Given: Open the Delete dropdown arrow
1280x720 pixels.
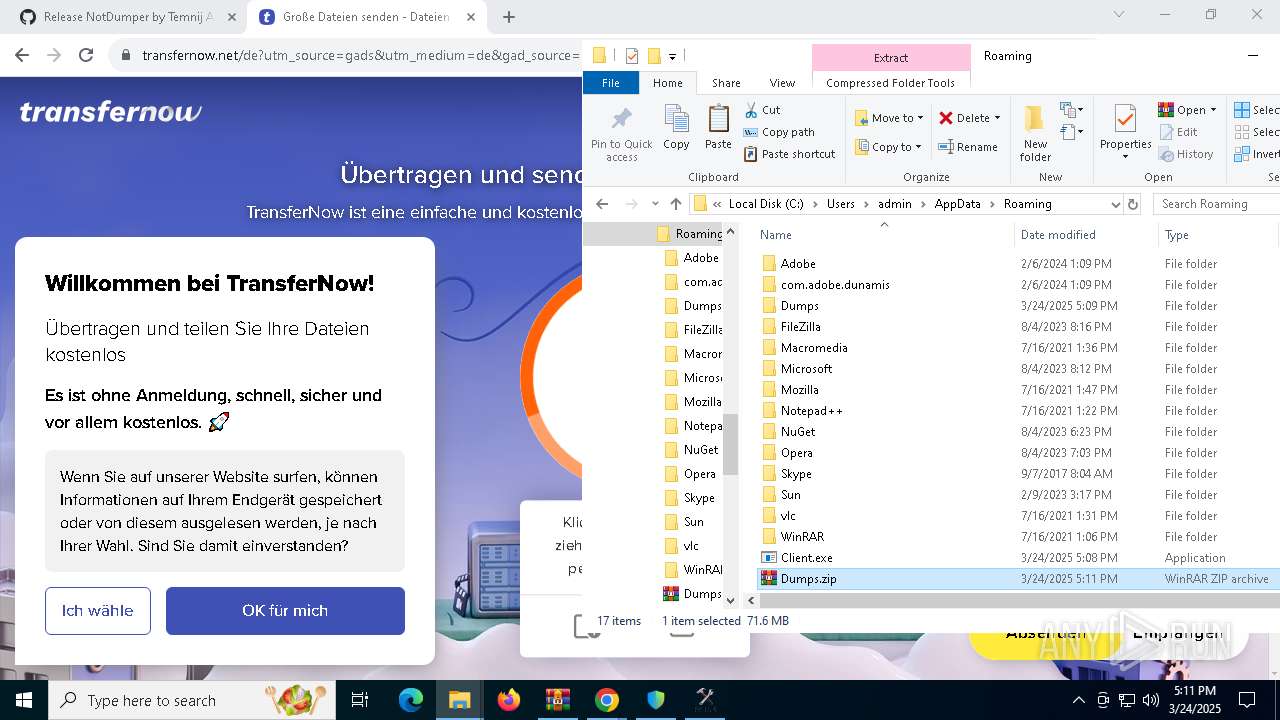Looking at the screenshot, I should point(997,118).
